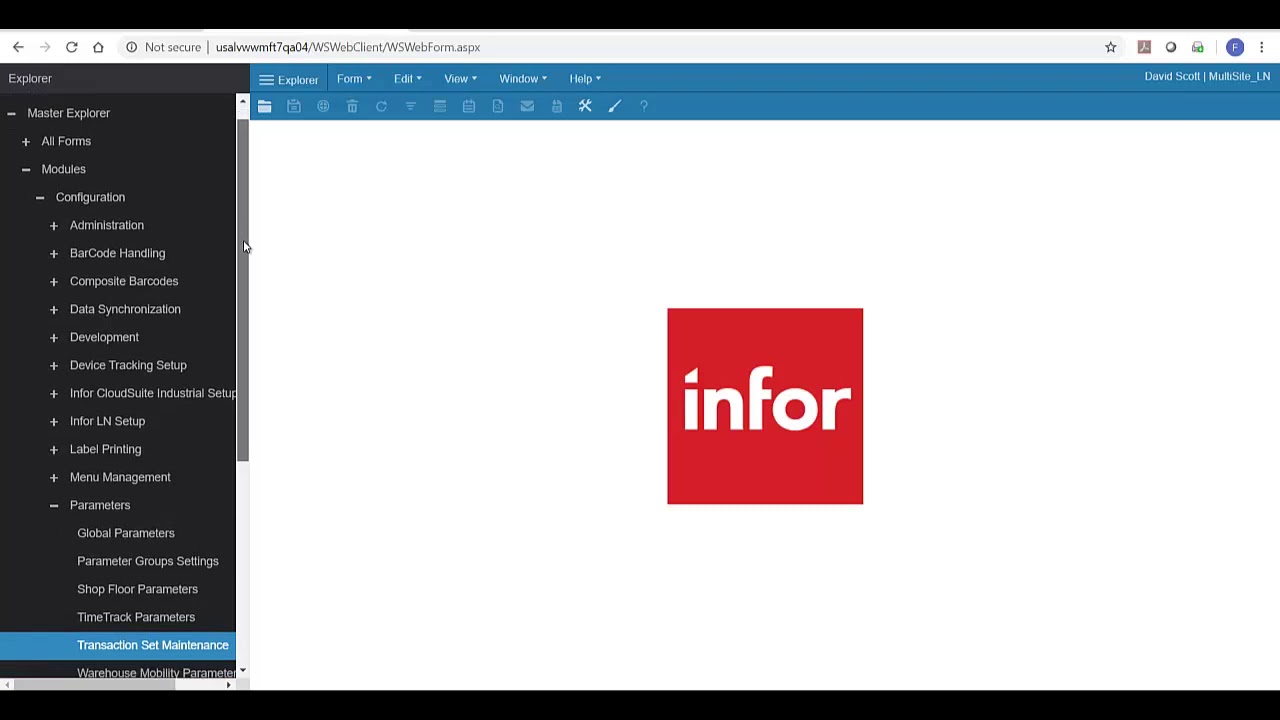This screenshot has height=720, width=1280.
Task: Collapse the Modules node
Action: (26, 170)
